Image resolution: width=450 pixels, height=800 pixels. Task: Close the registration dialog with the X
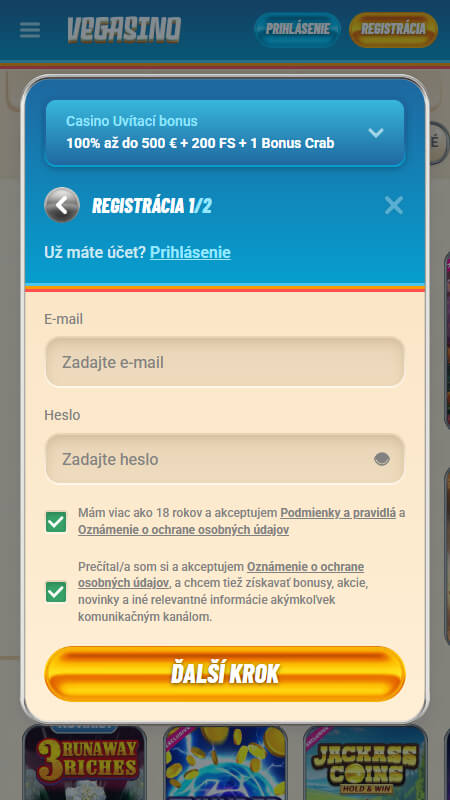394,205
